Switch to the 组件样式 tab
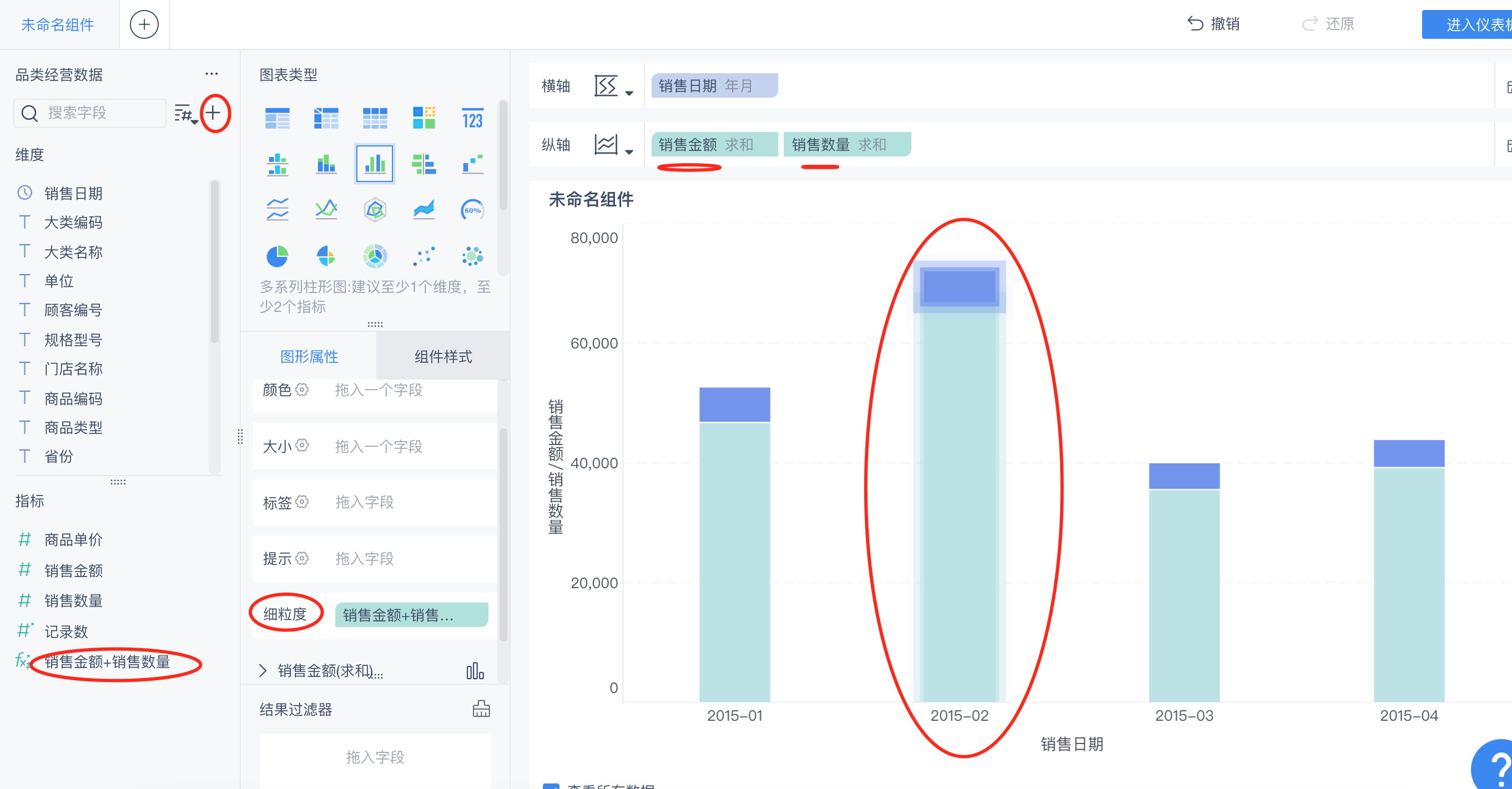The image size is (1512, 789). click(442, 357)
